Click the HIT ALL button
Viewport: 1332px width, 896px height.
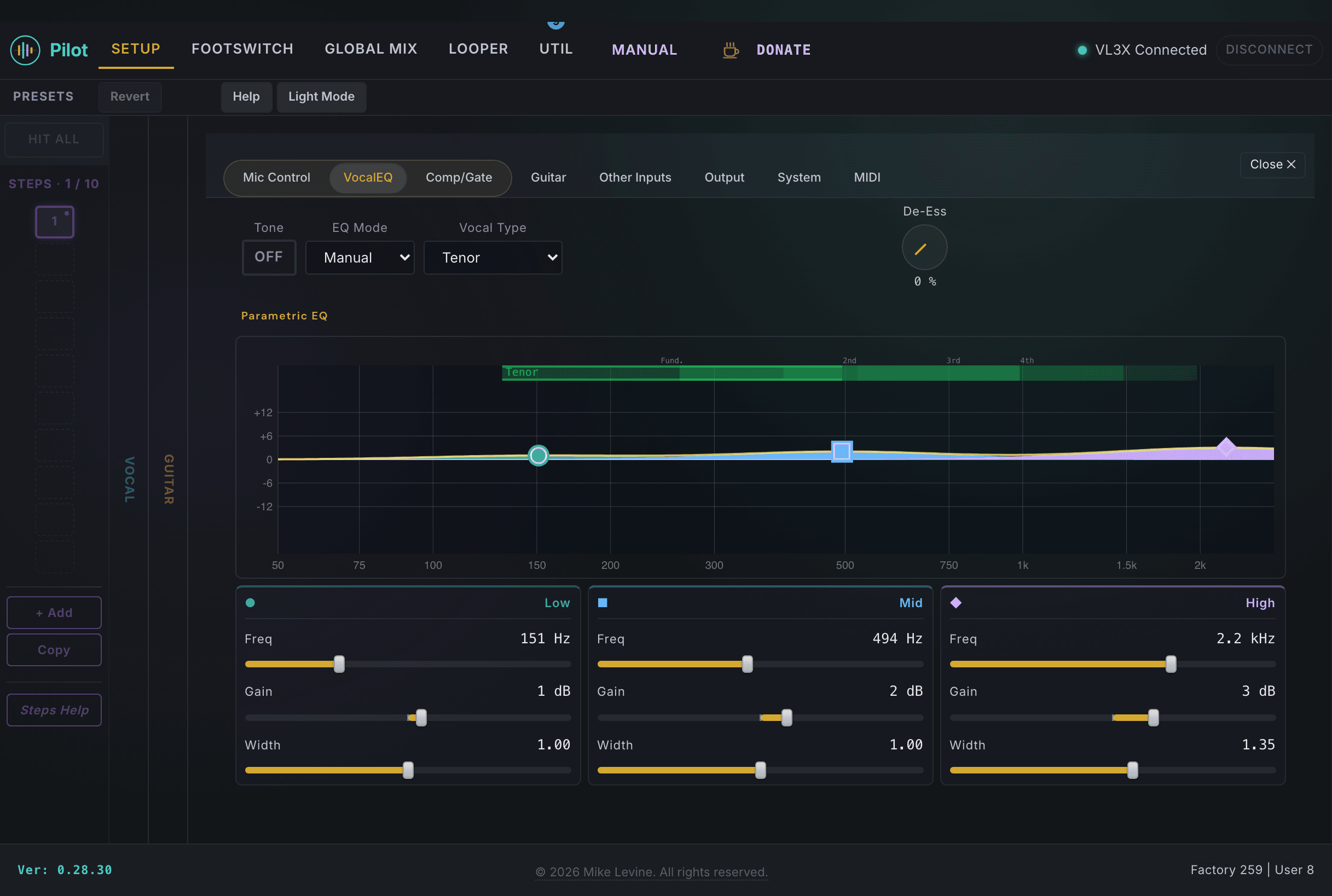[54, 139]
